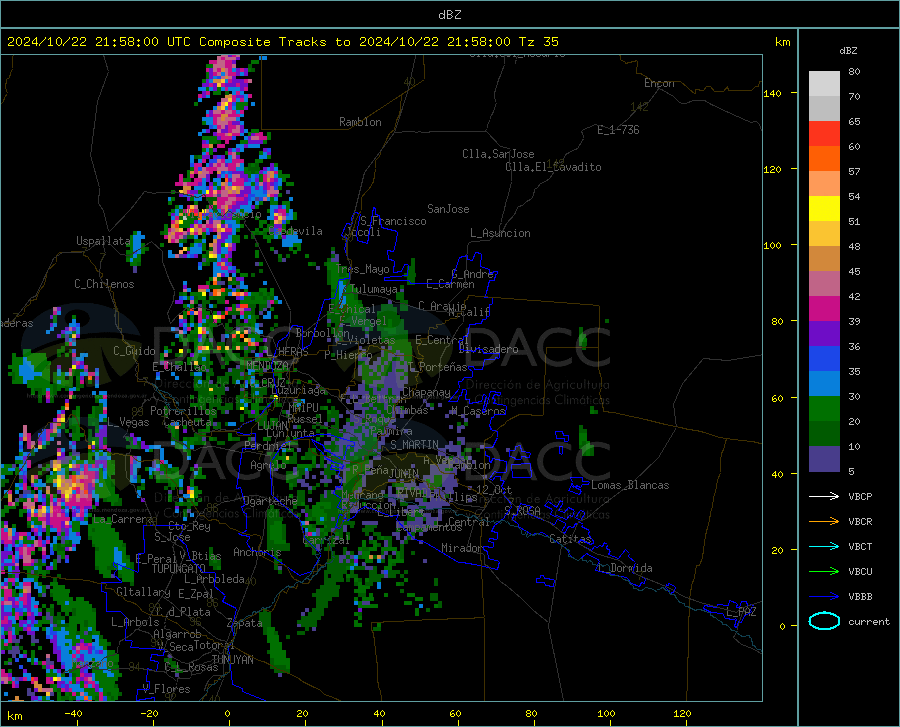Viewport: 900px width, 727px height.
Task: Click the 'VBCU' legend label
Action: 860,572
